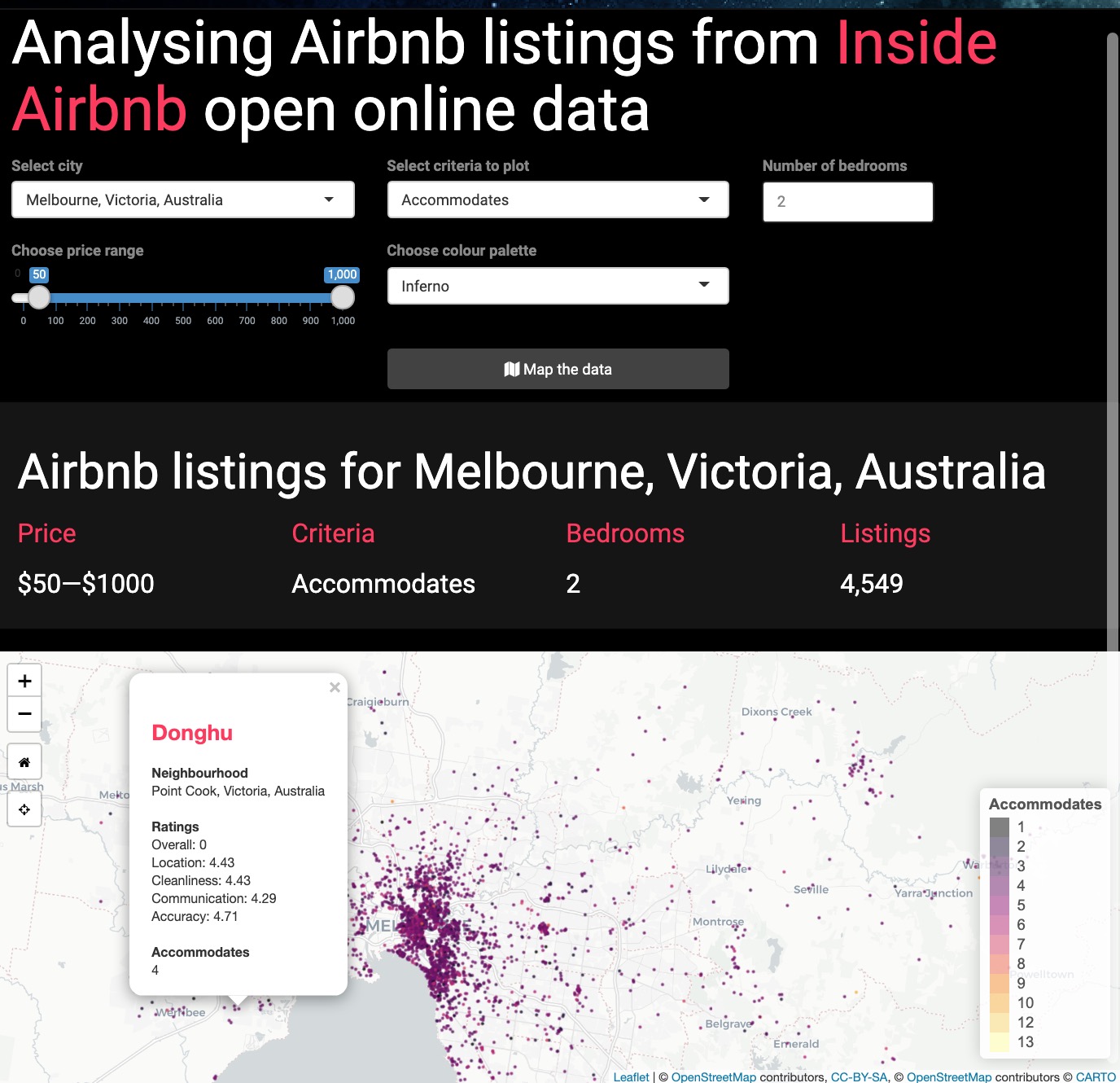Click the map icon on Map the data
The image size is (1120, 1083).
(x=512, y=369)
